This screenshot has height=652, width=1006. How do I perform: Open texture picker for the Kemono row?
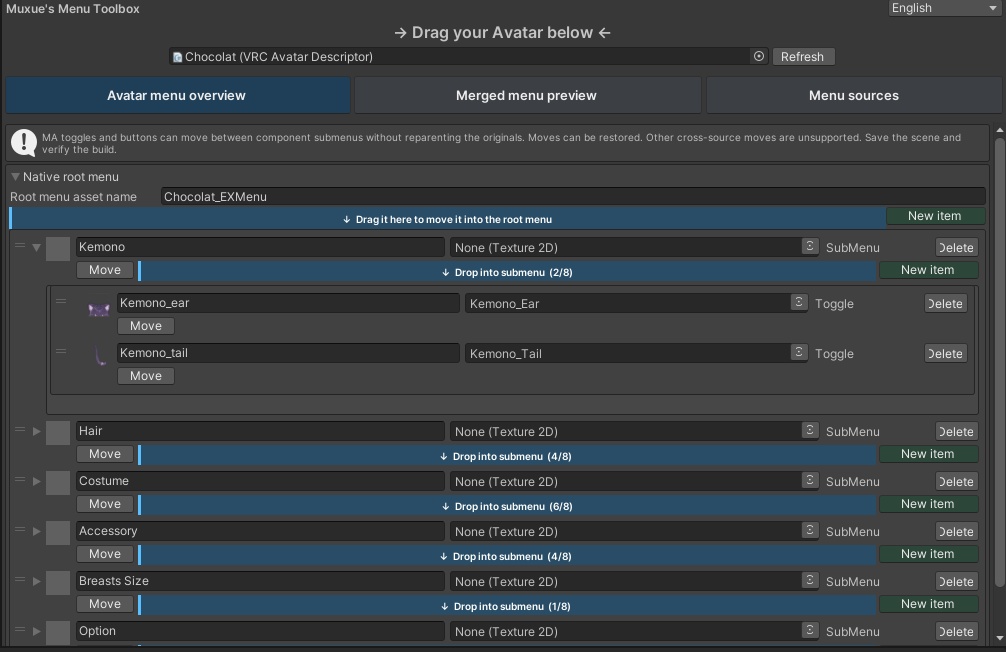click(x=810, y=246)
